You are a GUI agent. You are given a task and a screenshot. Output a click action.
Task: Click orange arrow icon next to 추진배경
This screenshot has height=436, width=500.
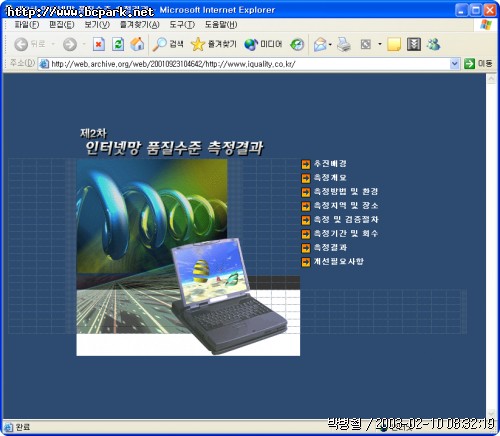306,164
